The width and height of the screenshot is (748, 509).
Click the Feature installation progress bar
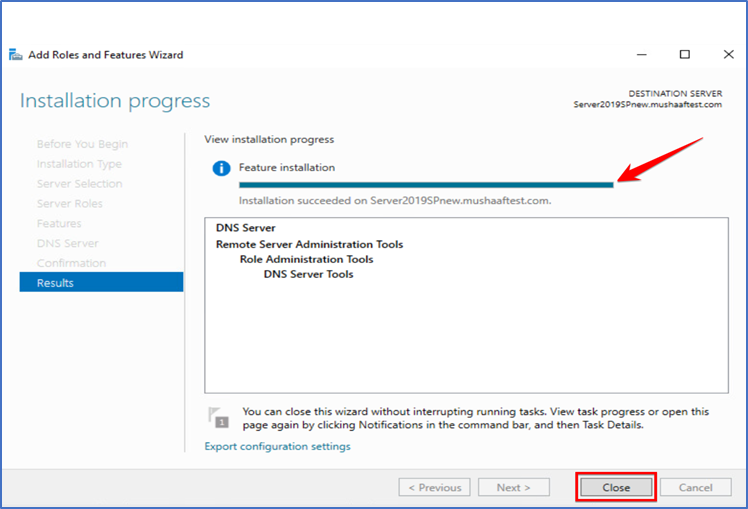(x=426, y=185)
